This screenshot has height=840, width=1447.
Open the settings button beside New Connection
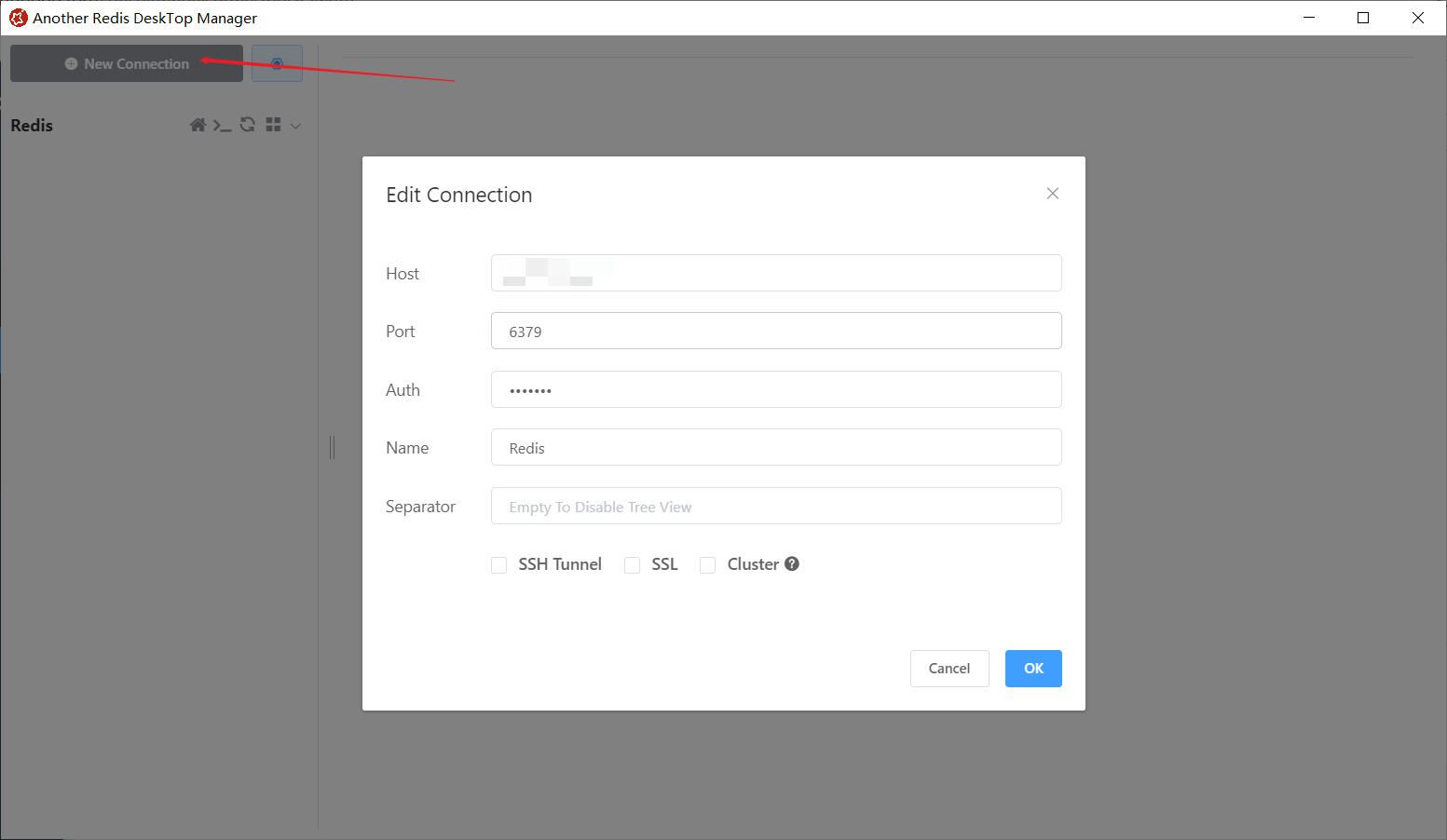click(277, 63)
